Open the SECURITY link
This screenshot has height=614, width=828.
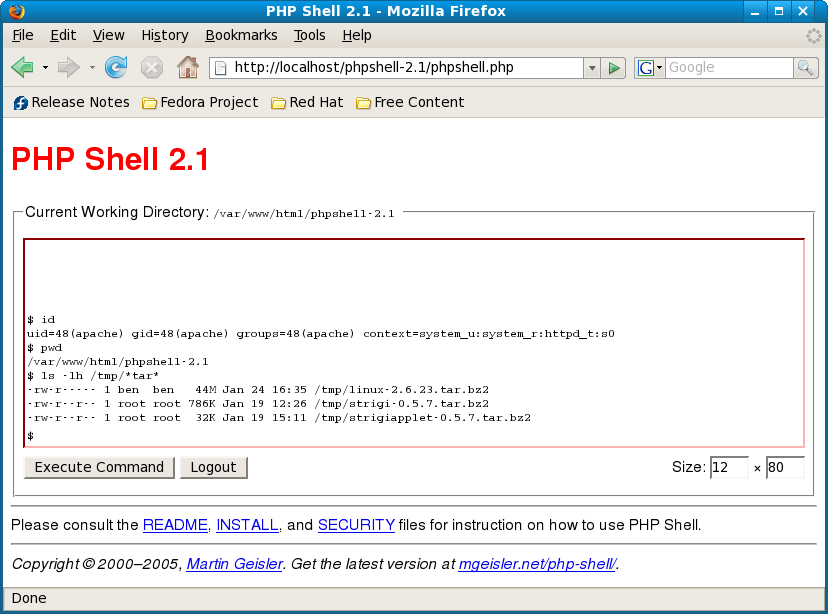click(356, 525)
